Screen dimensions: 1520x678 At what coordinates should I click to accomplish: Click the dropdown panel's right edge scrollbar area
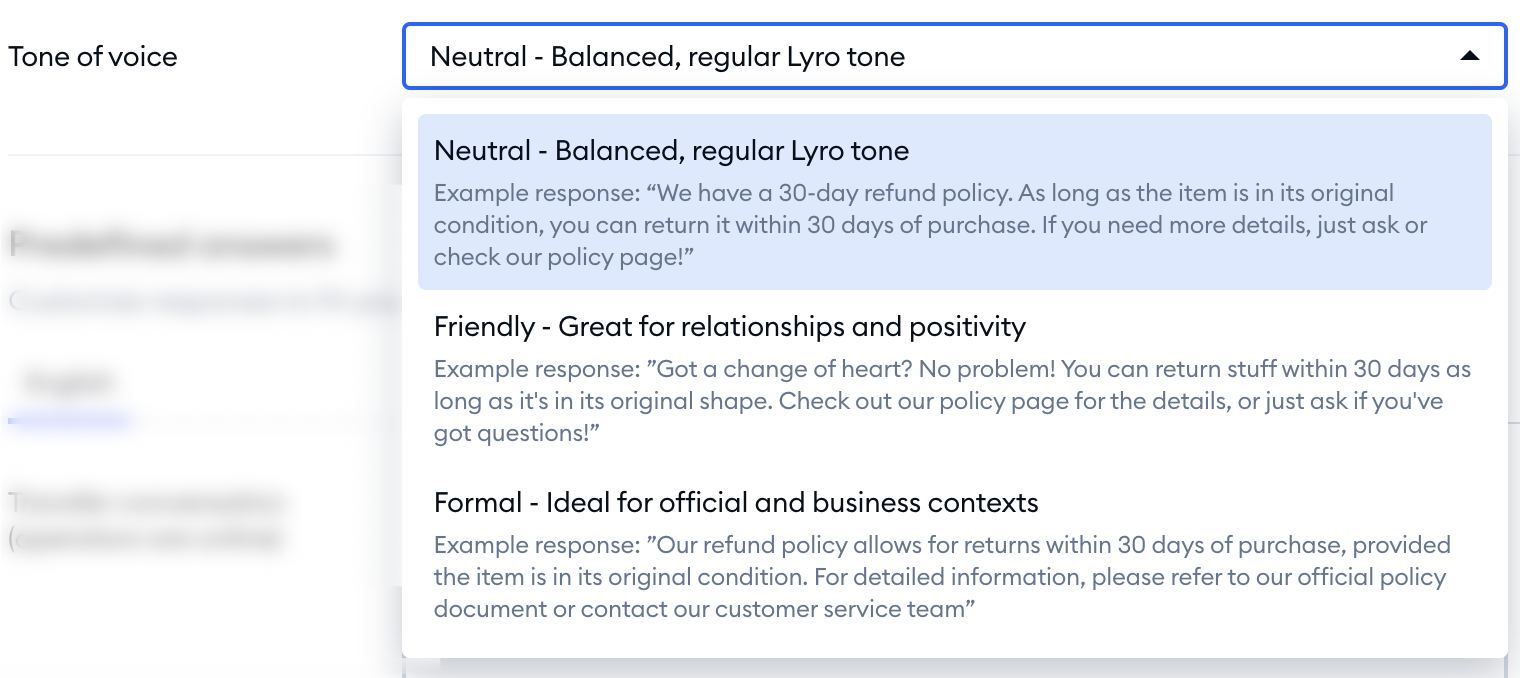pyautogui.click(x=1500, y=370)
